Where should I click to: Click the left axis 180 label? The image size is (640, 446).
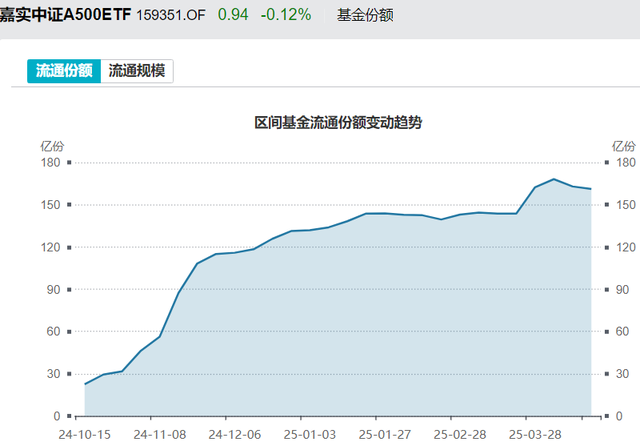click(x=51, y=162)
